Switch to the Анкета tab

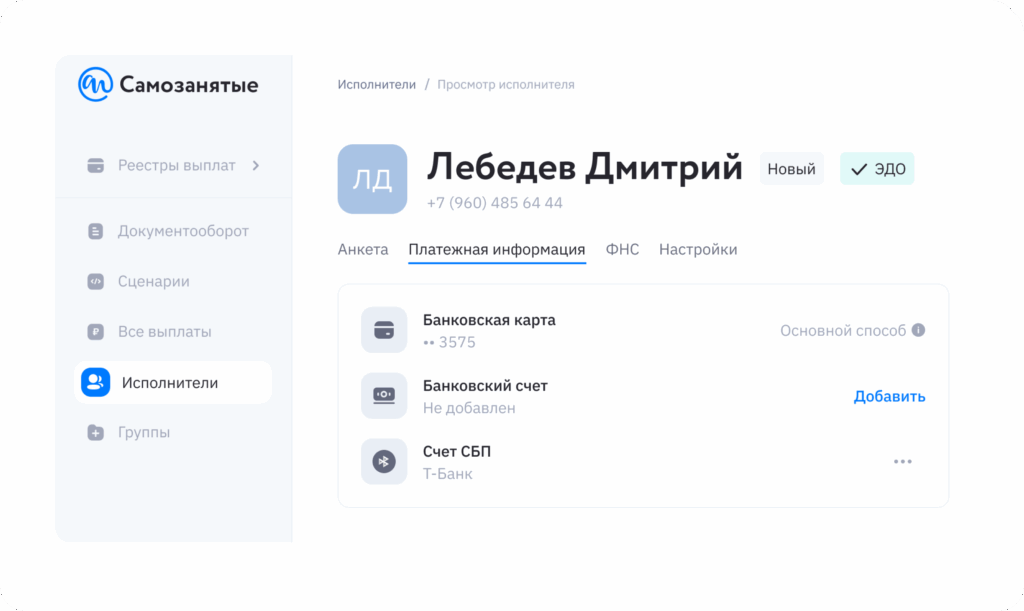click(363, 250)
